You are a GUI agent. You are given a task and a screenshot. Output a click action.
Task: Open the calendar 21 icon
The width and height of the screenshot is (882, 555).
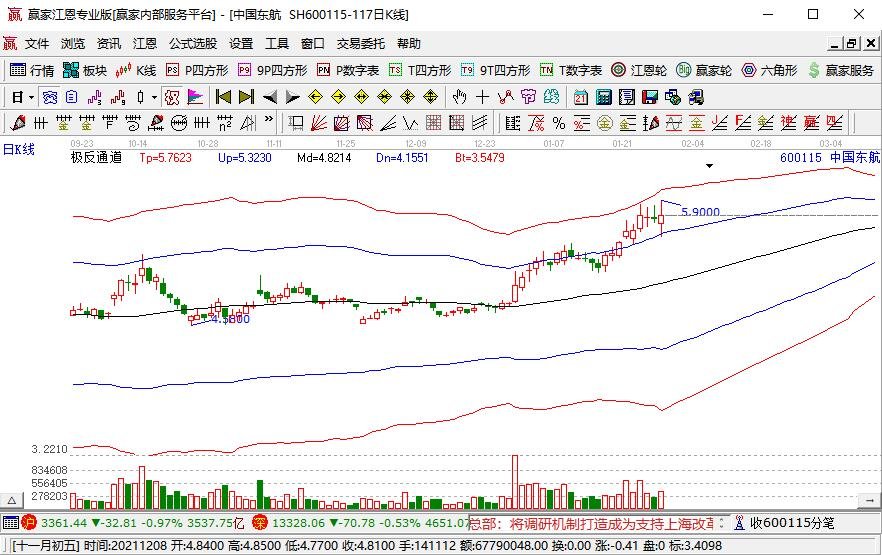tap(580, 98)
